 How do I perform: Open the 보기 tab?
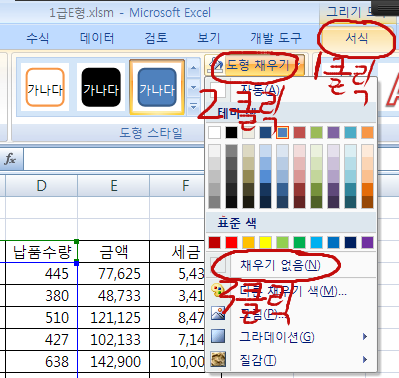(x=208, y=38)
